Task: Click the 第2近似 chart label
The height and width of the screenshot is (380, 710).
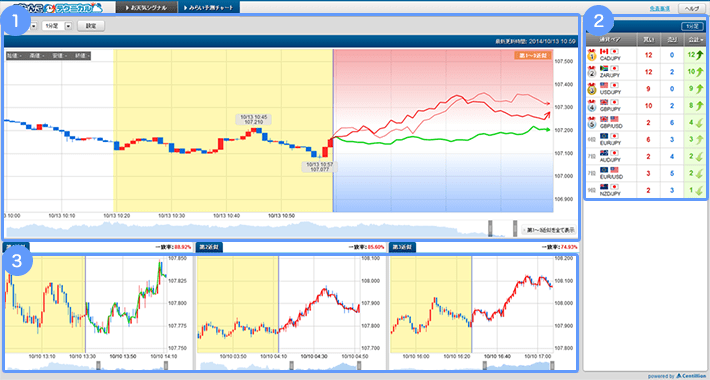Action: (209, 247)
